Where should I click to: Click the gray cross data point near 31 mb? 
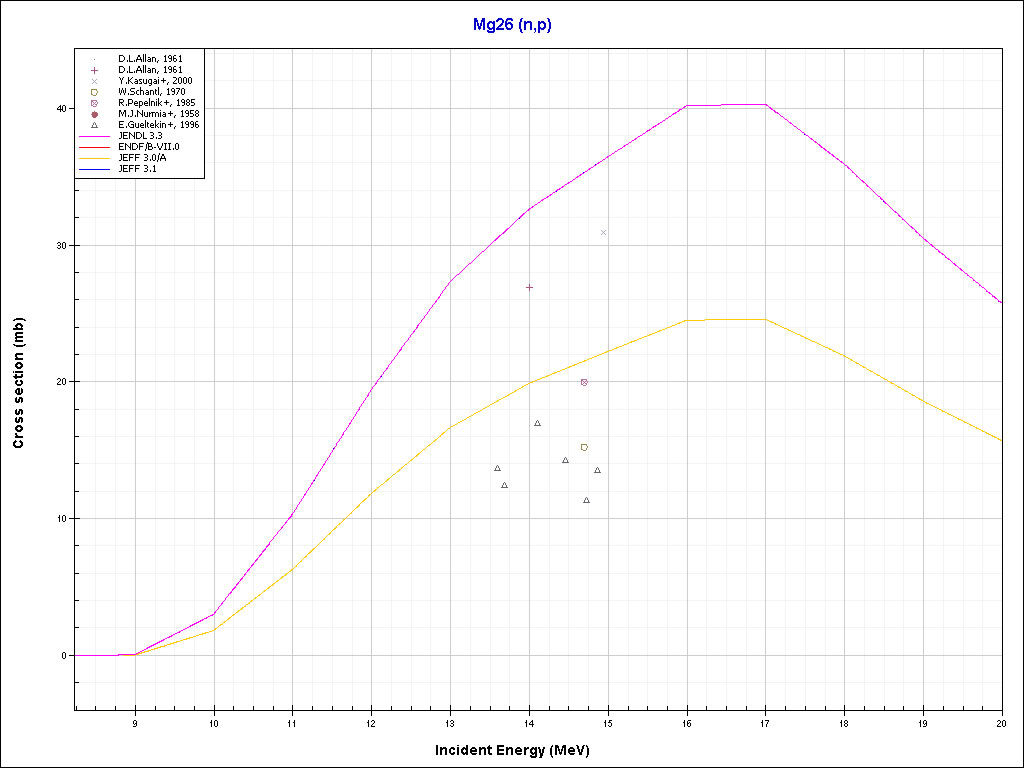pyautogui.click(x=603, y=232)
